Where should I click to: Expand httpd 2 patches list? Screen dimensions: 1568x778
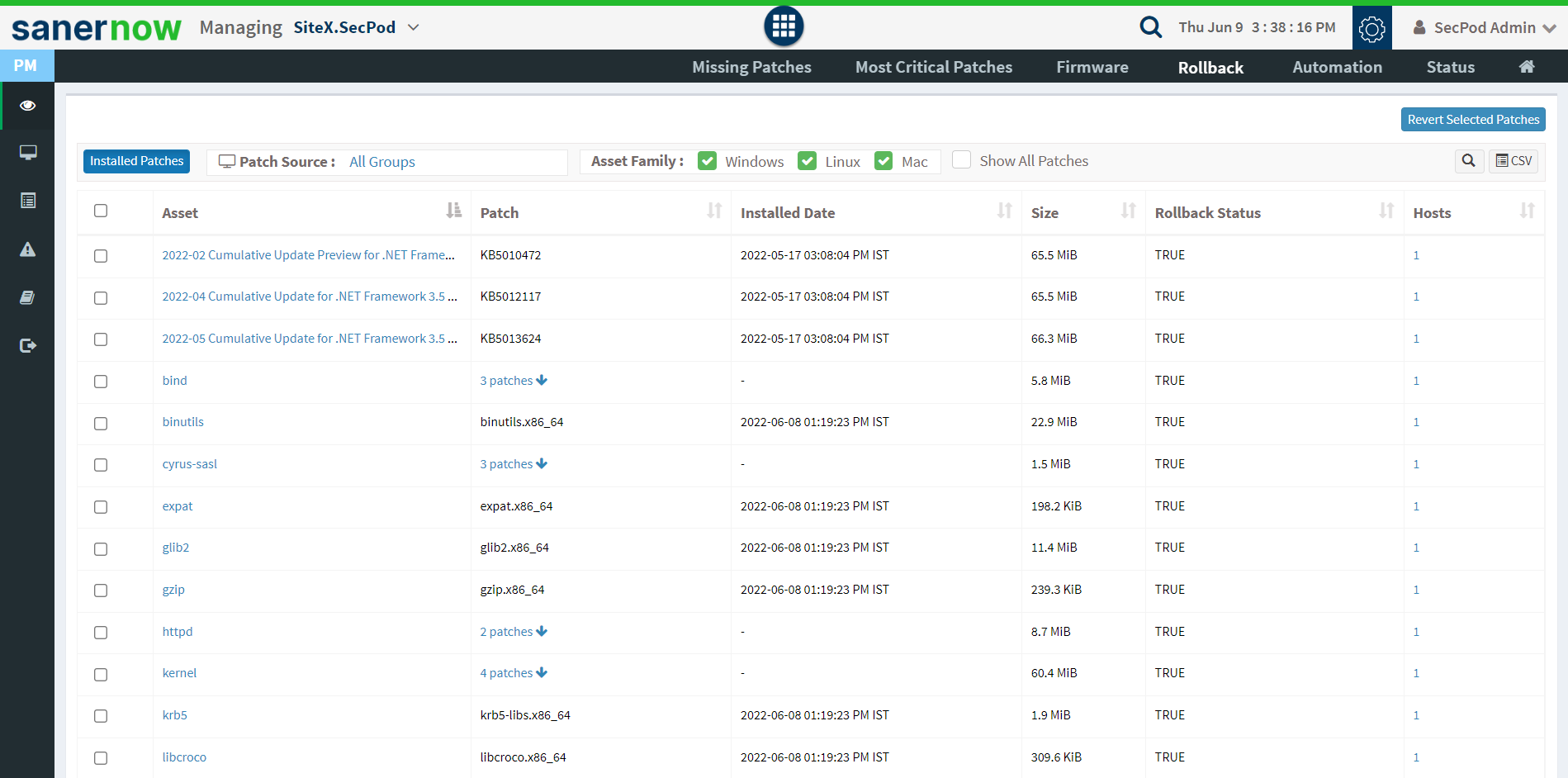click(x=514, y=632)
